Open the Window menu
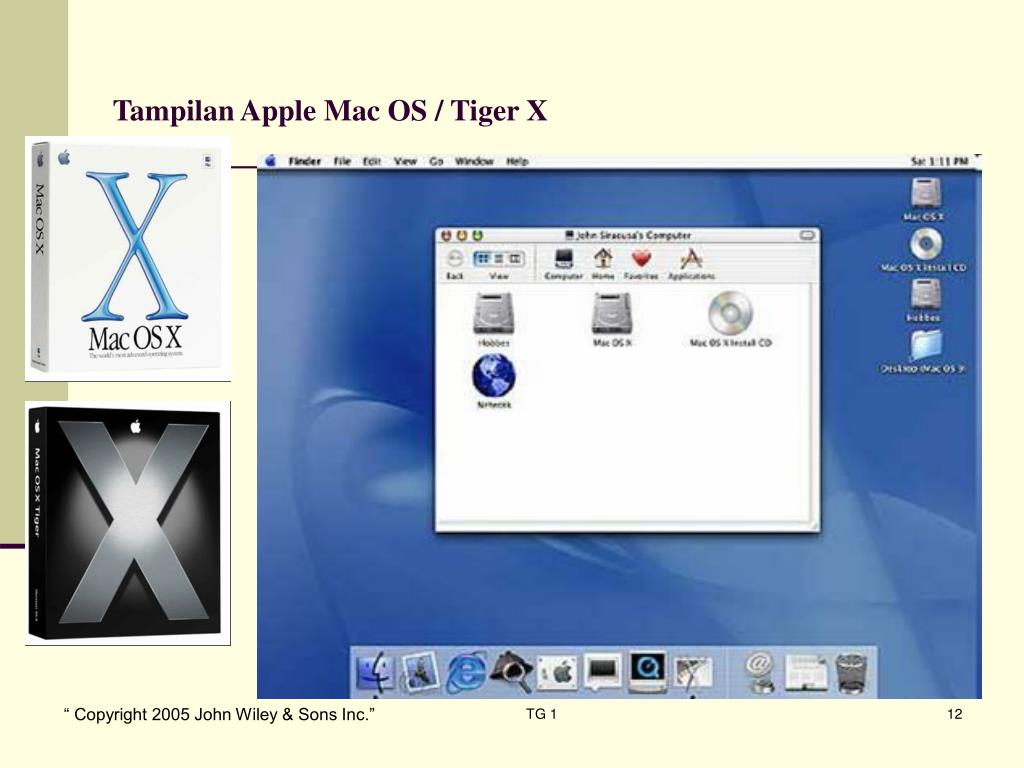Viewport: 1024px width, 768px height. [474, 161]
